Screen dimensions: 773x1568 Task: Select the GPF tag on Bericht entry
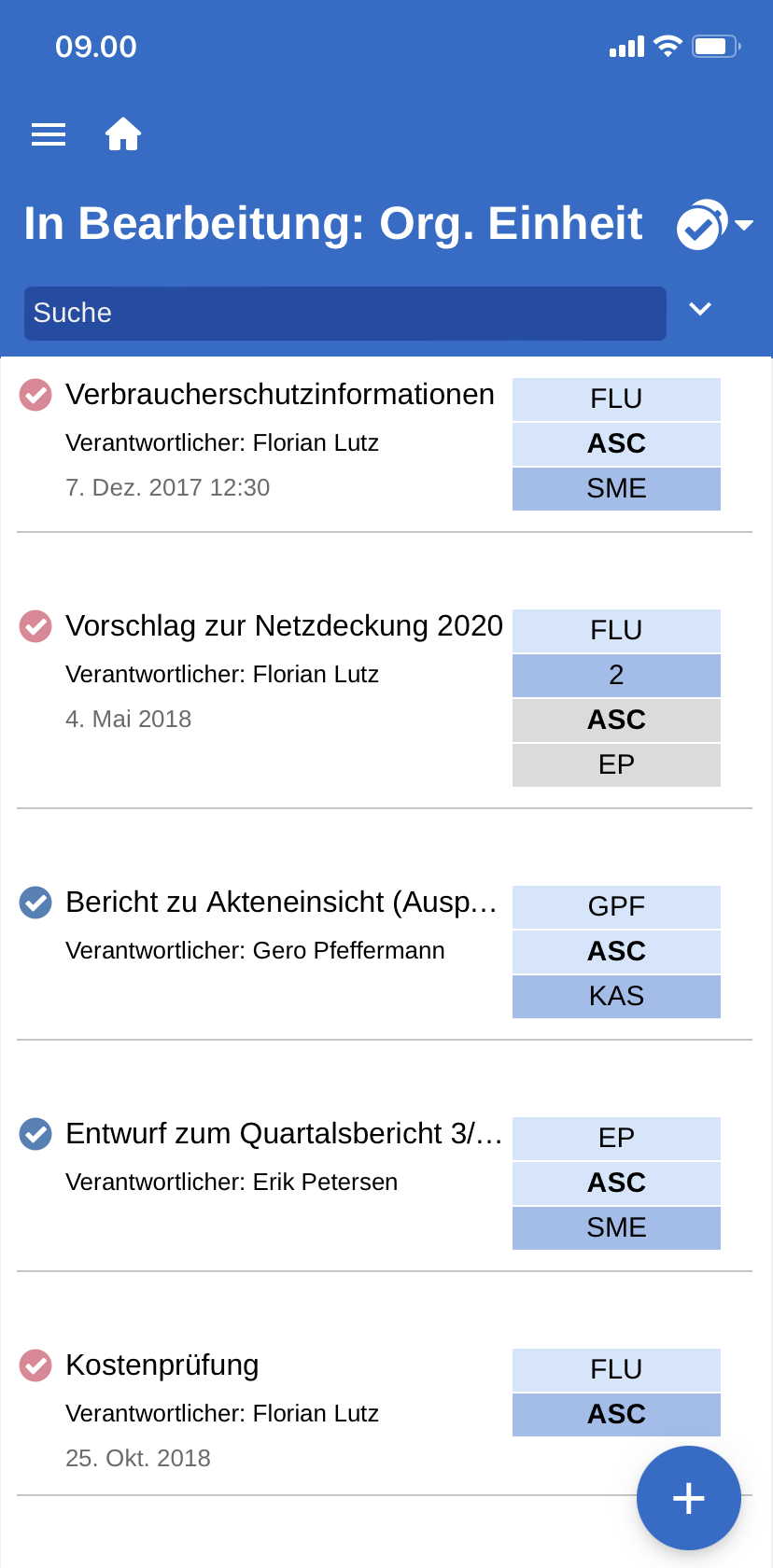pos(616,906)
